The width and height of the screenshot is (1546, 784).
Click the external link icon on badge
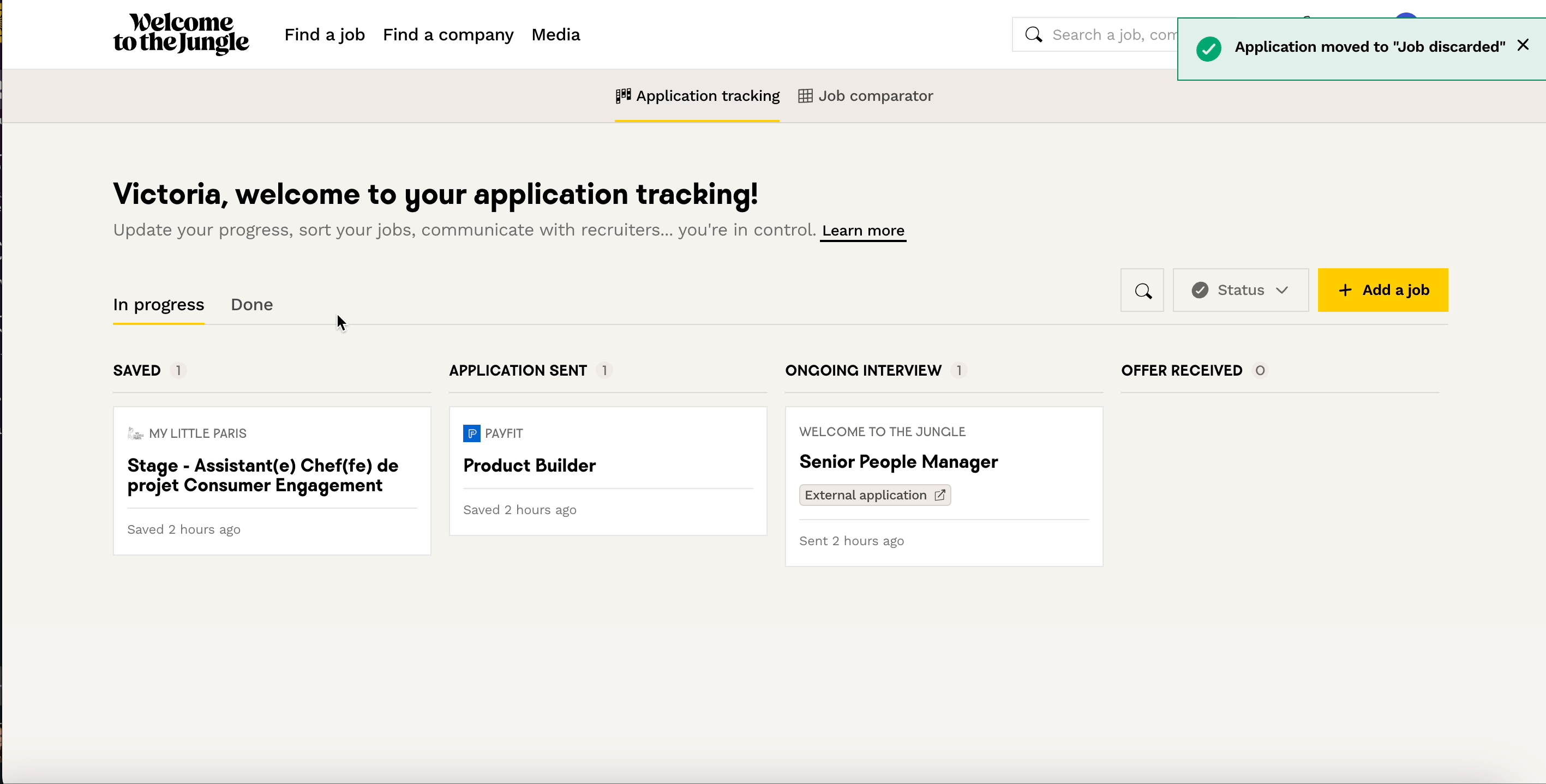pyautogui.click(x=940, y=495)
